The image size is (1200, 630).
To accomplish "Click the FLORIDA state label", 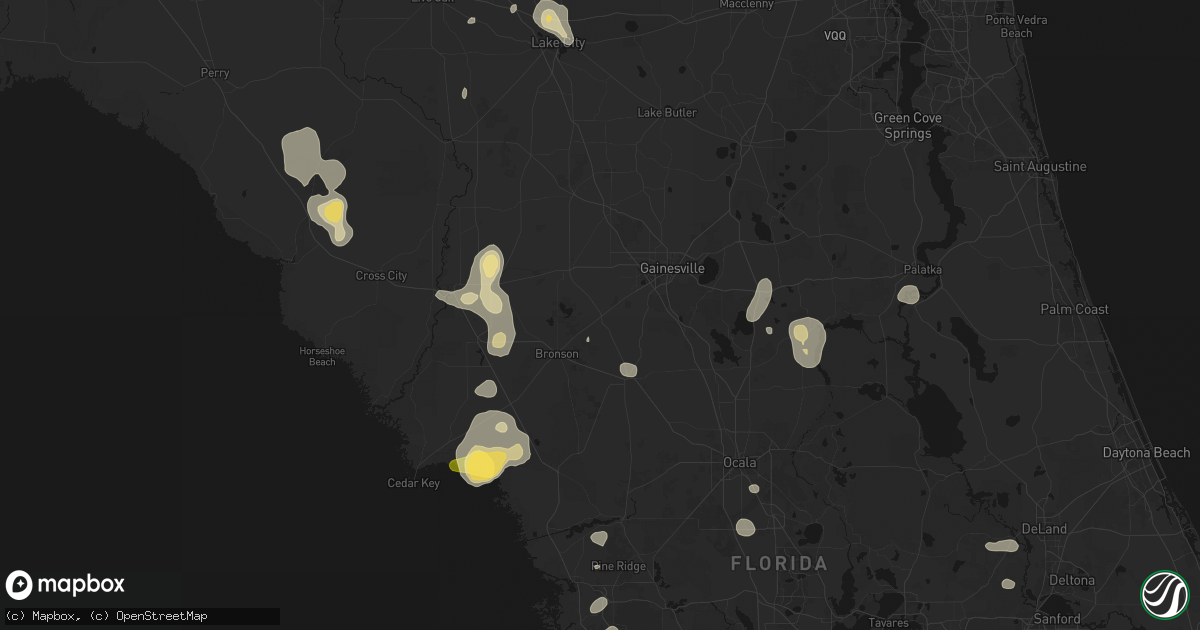I will coord(779,564).
